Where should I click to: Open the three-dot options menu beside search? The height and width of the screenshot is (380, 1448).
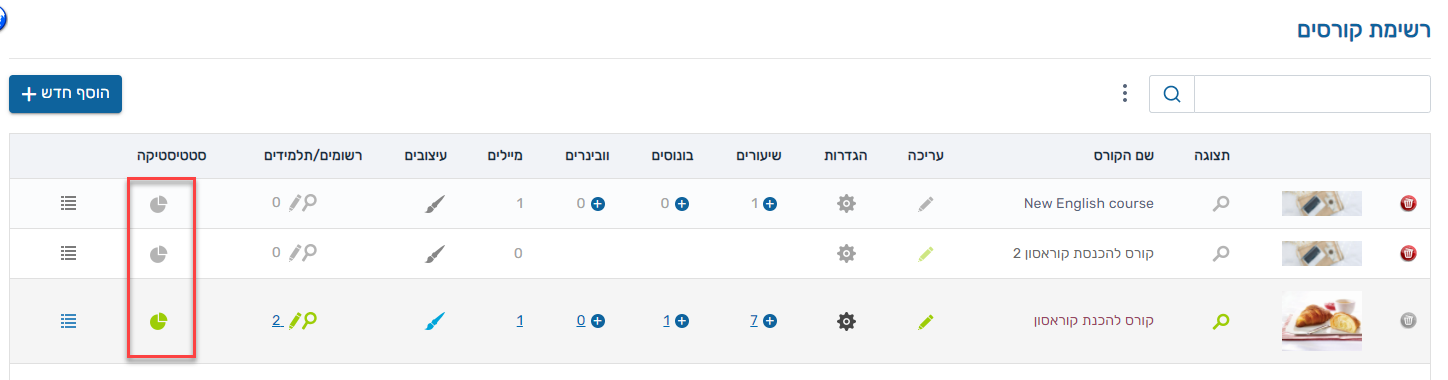point(1125,94)
